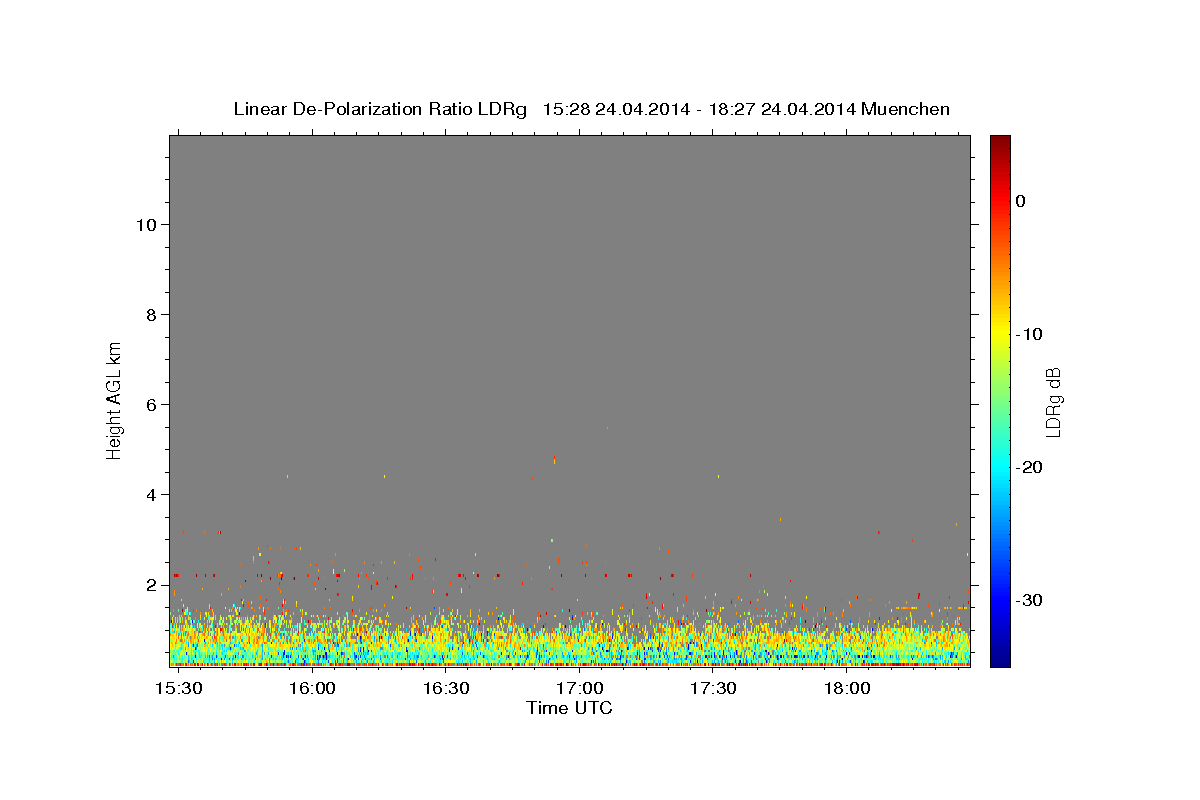Click the height tick label 4
Image resolution: width=1200 pixels, height=800 pixels.
(150, 494)
